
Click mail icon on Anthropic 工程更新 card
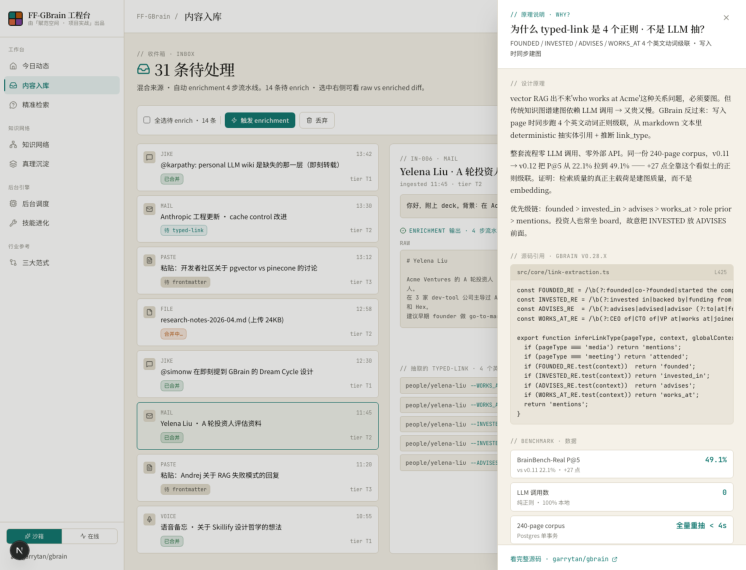pos(149,209)
